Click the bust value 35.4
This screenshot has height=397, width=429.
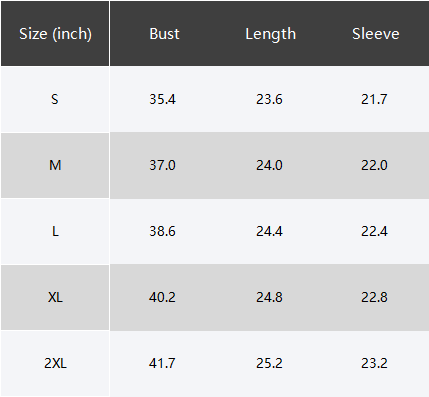(x=162, y=99)
